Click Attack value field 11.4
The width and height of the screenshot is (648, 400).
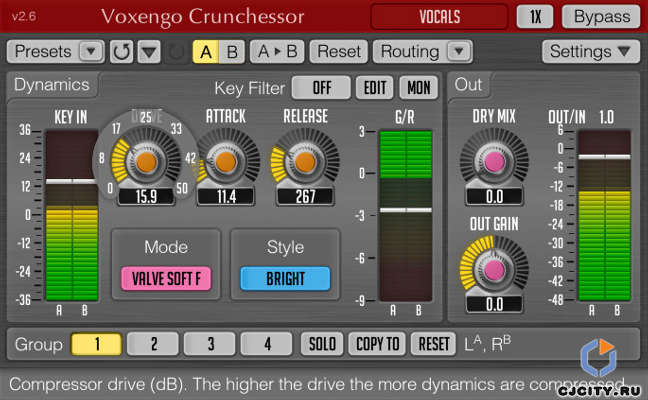point(226,197)
